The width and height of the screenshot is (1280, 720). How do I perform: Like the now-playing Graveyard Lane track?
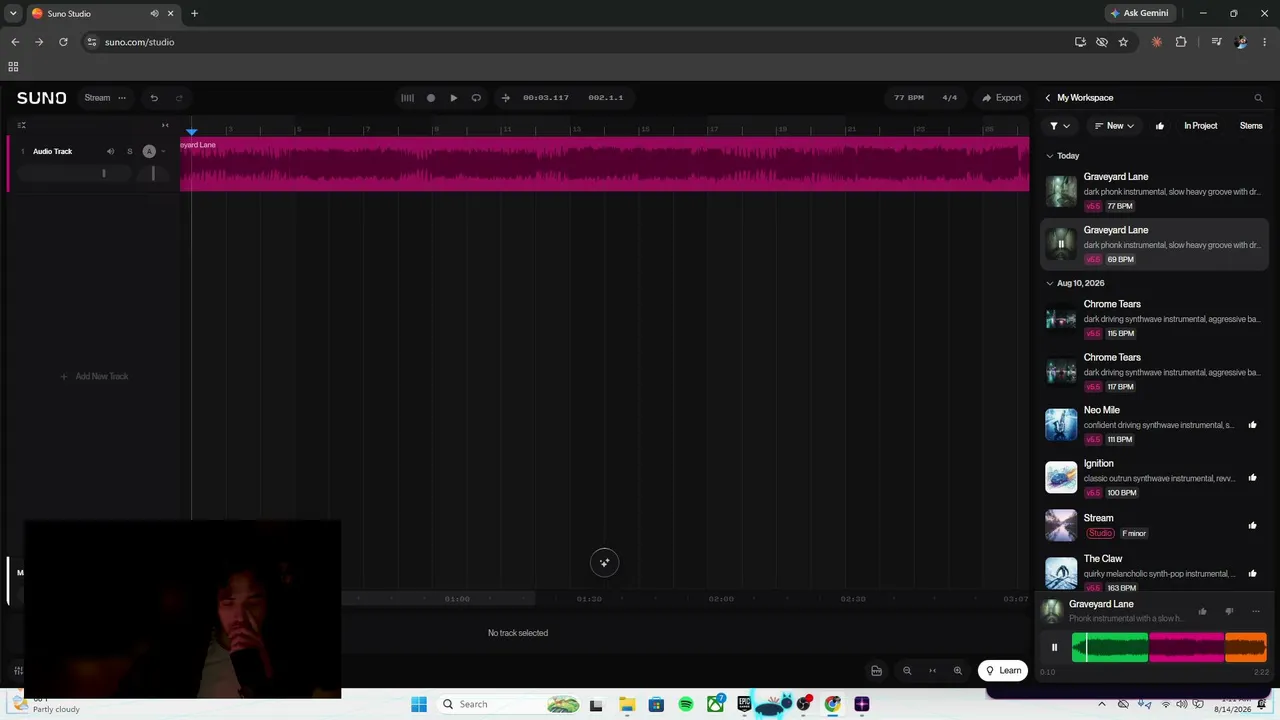pyautogui.click(x=1203, y=611)
